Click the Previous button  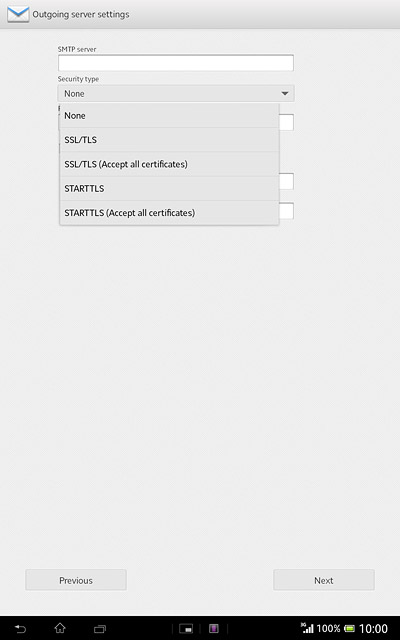76,580
